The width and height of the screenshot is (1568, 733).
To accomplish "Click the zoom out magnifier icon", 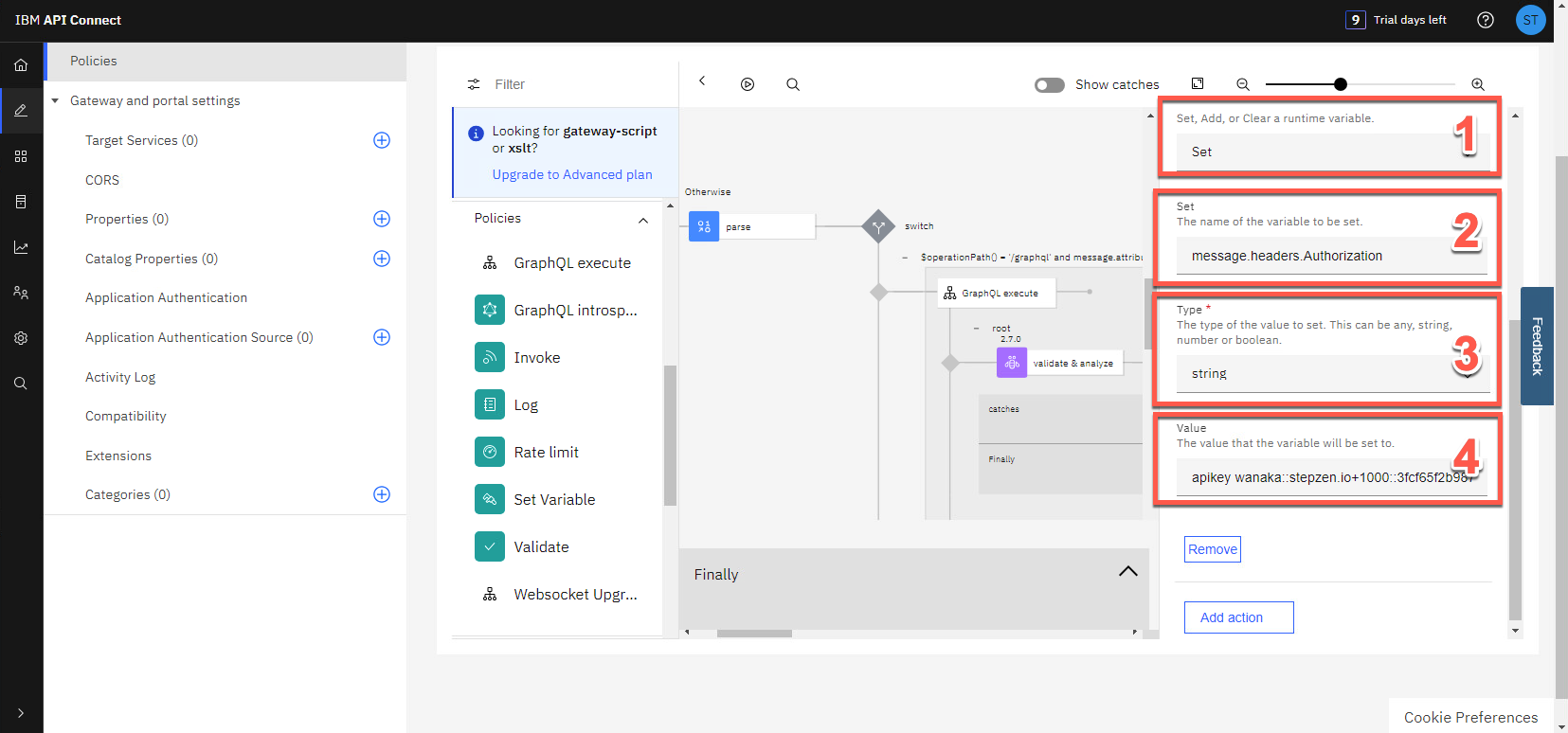I will coord(1243,84).
